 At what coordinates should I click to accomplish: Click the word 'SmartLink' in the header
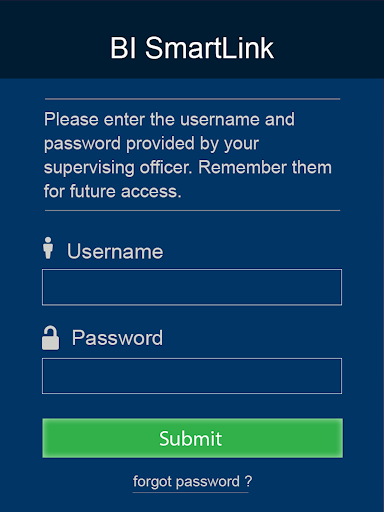pos(209,48)
